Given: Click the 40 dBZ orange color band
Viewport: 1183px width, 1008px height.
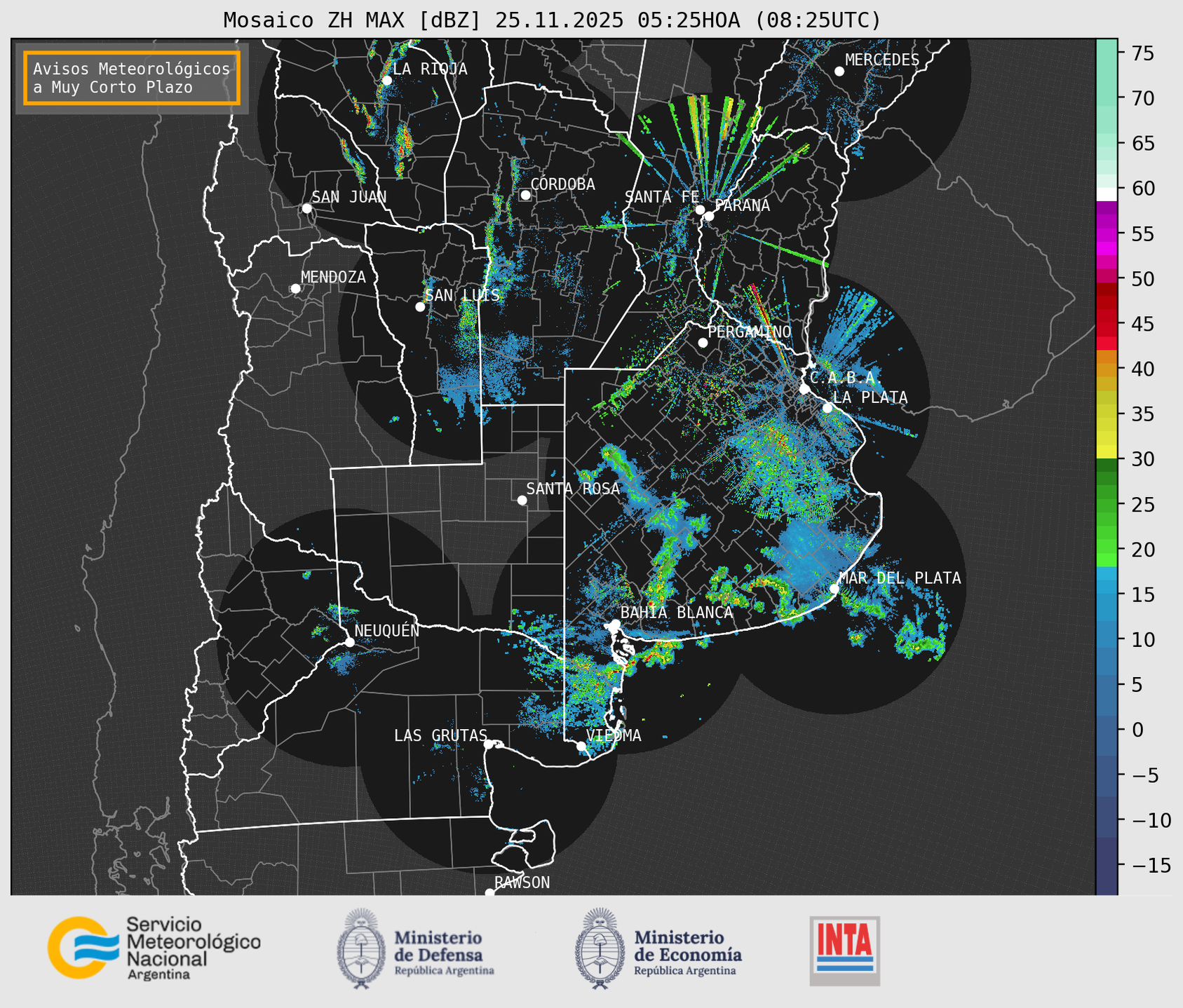Looking at the screenshot, I should tap(1107, 371).
